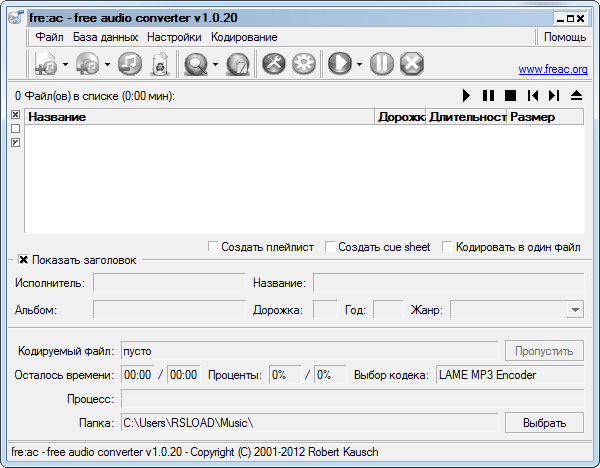The image size is (600, 468).
Task: Pause encoding with the round pause icon
Action: (382, 64)
